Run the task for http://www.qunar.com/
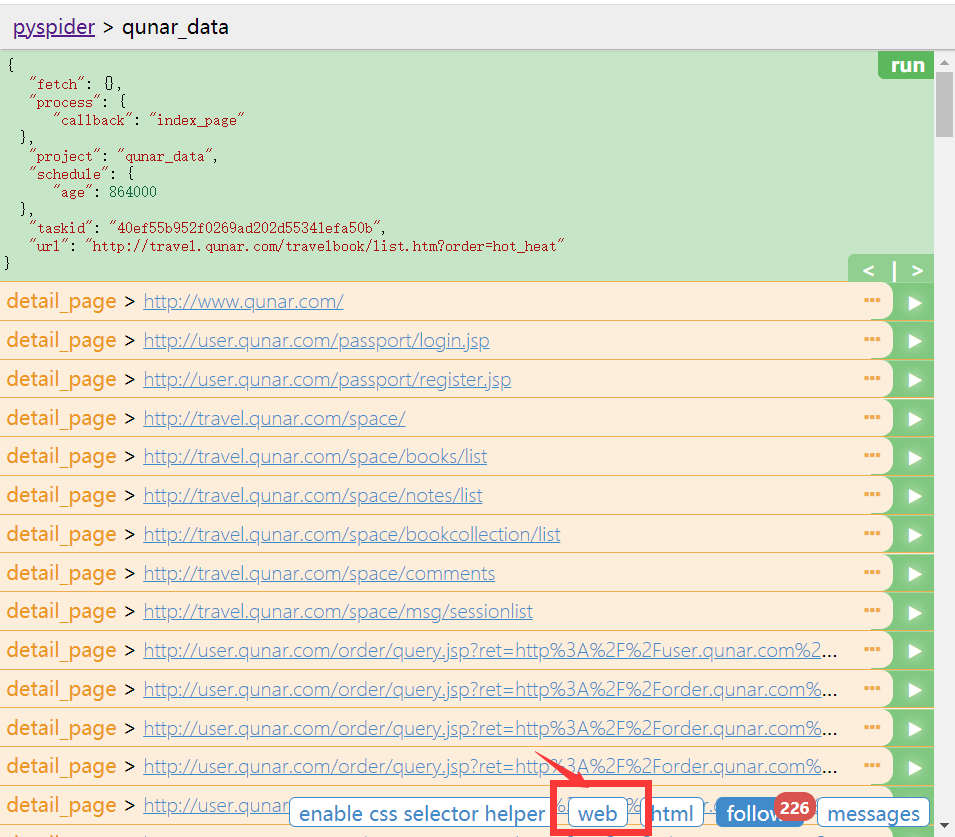 [x=914, y=303]
